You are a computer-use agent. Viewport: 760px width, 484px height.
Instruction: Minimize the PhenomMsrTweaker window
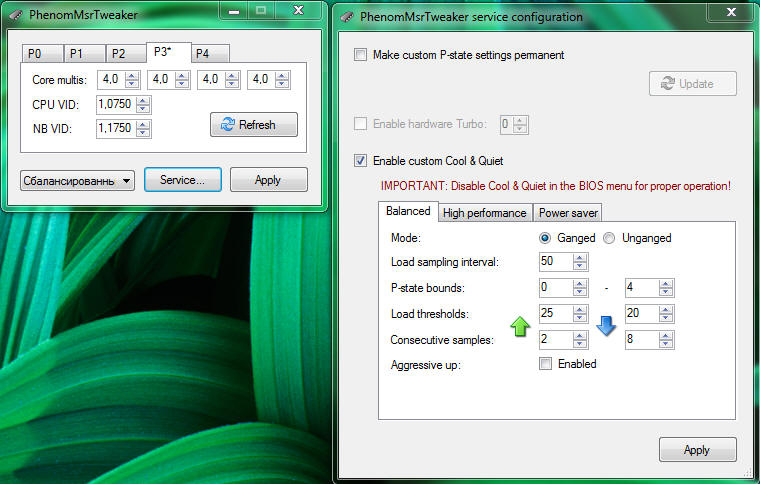(235, 11)
